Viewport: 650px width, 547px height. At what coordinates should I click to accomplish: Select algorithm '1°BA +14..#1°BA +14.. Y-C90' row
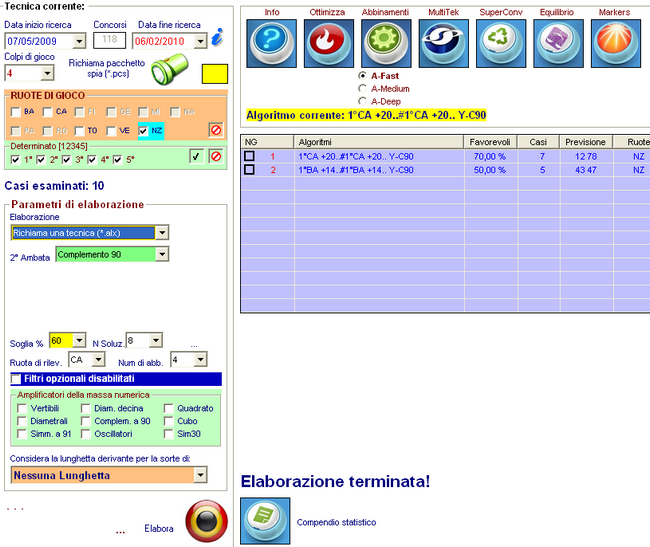coord(445,169)
